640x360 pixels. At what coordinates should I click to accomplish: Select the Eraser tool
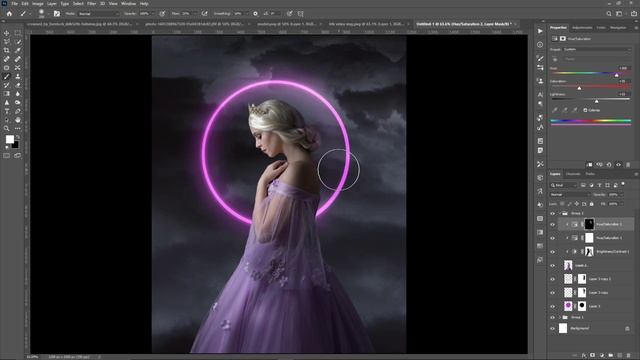[18, 85]
